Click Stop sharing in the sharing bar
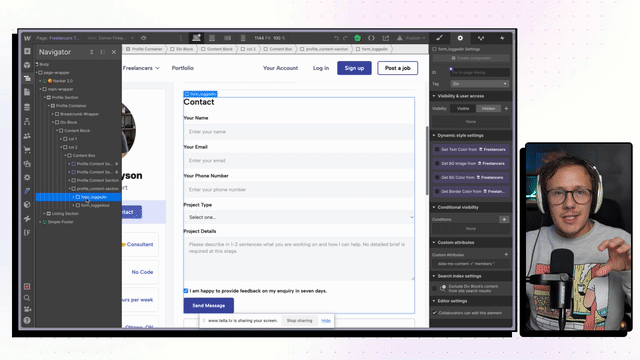 point(299,320)
